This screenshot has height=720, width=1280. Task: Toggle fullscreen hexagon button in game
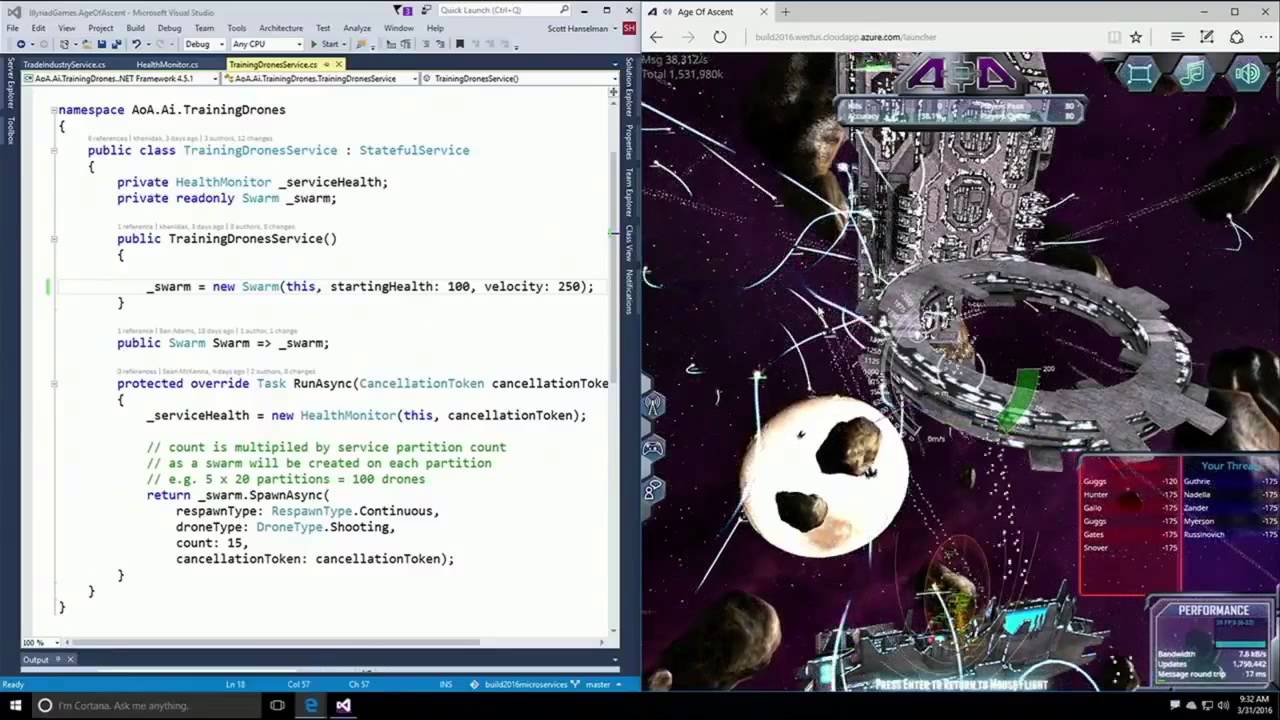coord(1140,73)
